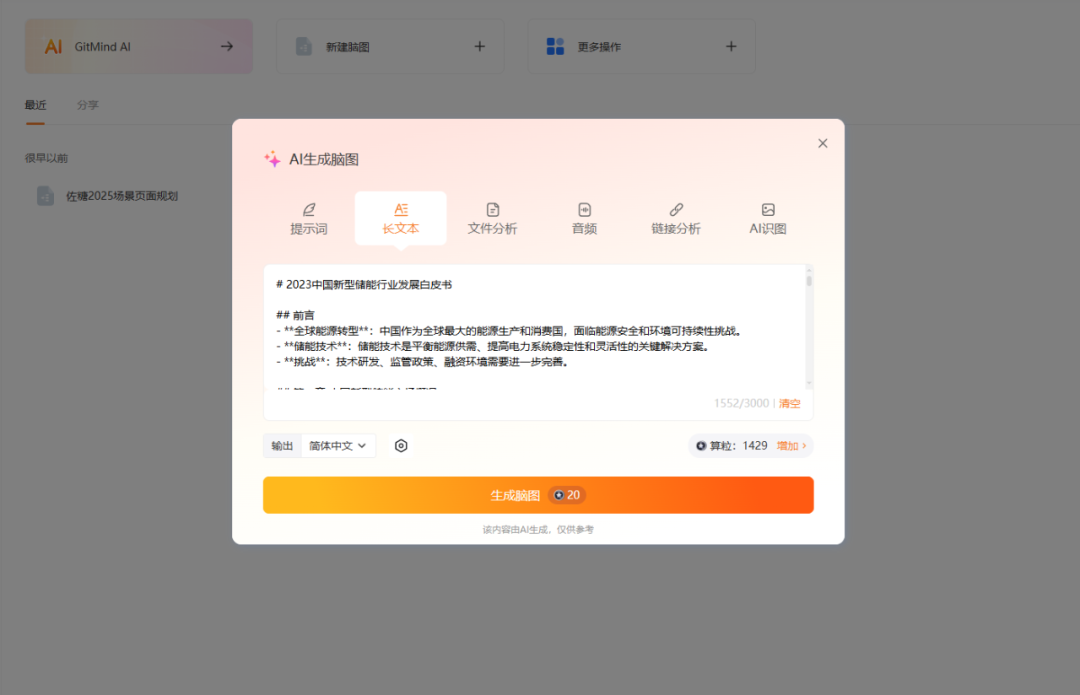Click the file icon beside 佐糖2025场景页面规划
This screenshot has width=1080, height=695.
click(45, 196)
